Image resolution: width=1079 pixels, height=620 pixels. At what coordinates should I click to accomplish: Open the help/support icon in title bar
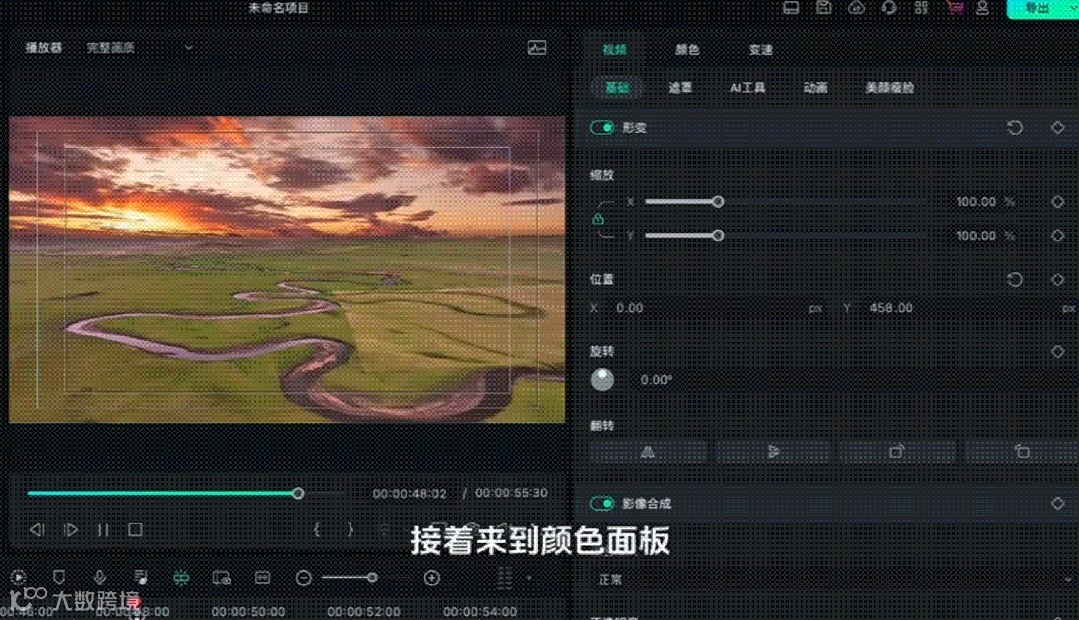click(x=890, y=8)
